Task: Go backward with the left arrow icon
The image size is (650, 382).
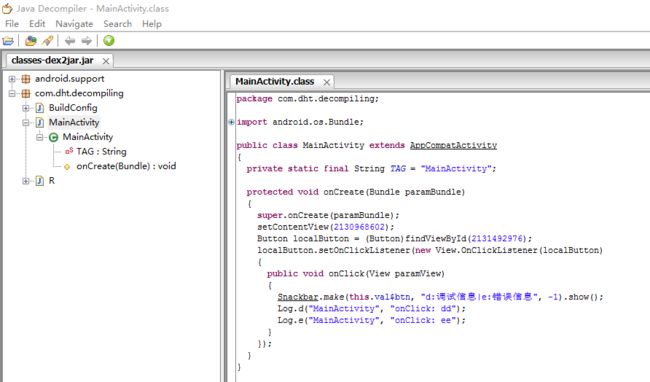Action: tap(70, 41)
